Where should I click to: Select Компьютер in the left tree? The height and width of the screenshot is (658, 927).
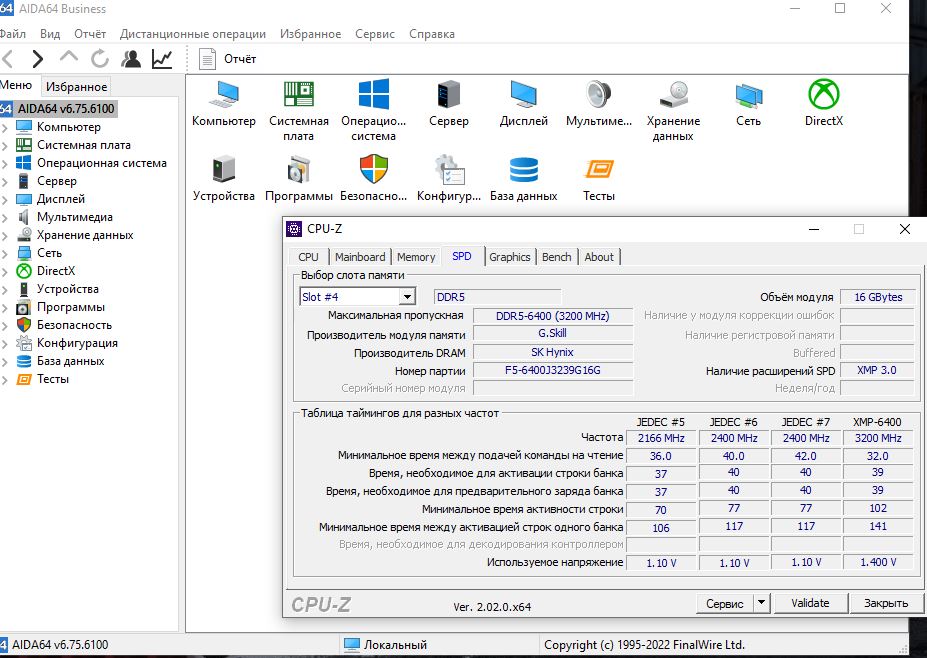[69, 127]
